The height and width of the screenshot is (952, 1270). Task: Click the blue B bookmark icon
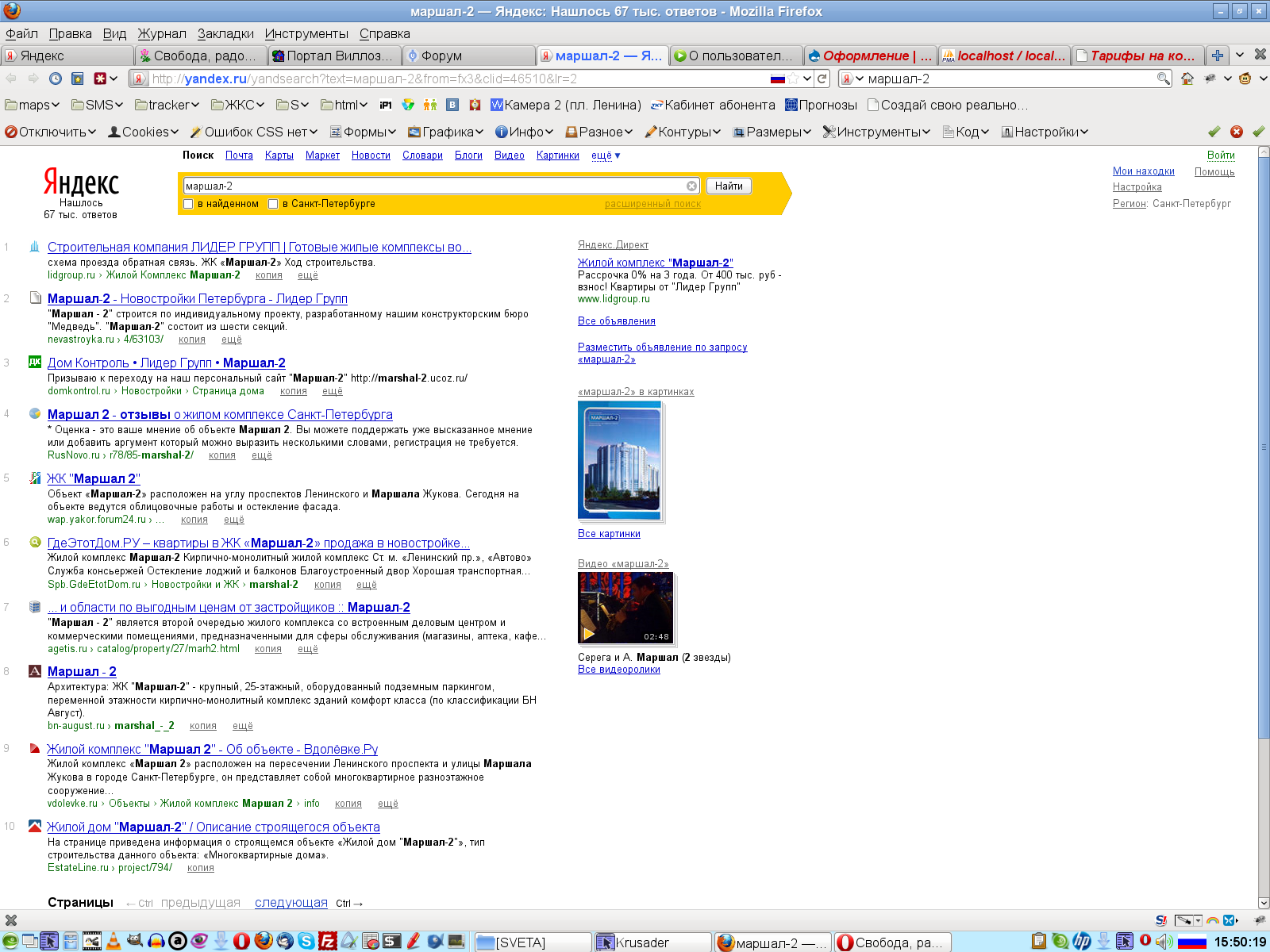coord(452,105)
